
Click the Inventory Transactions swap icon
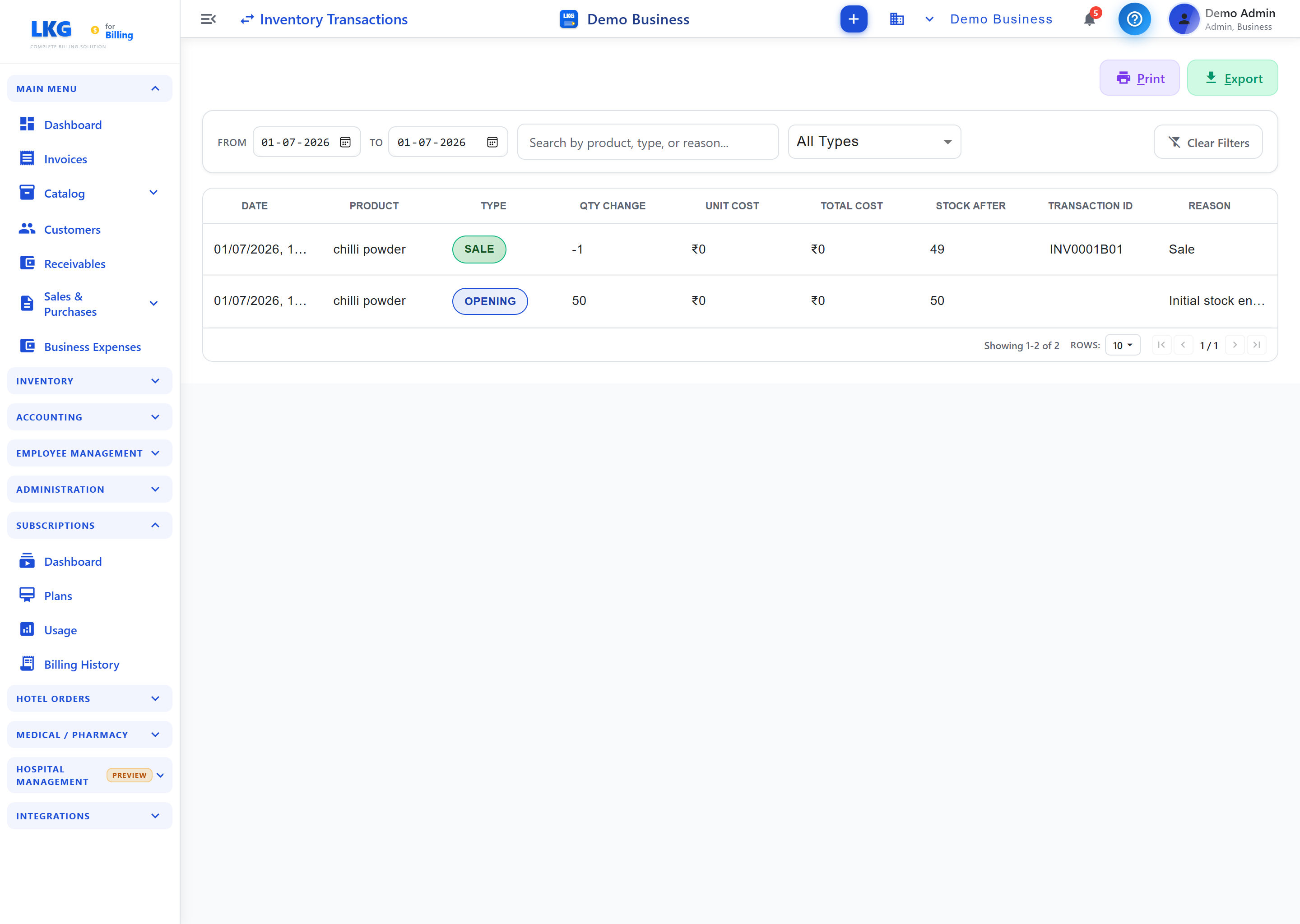(x=247, y=20)
